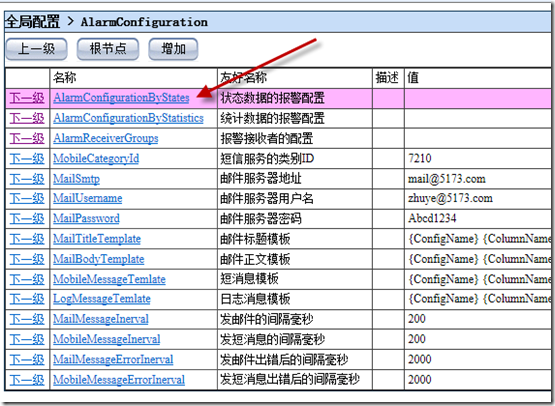Select the 发邮件出错后的间隔毫秒 cell

point(294,360)
